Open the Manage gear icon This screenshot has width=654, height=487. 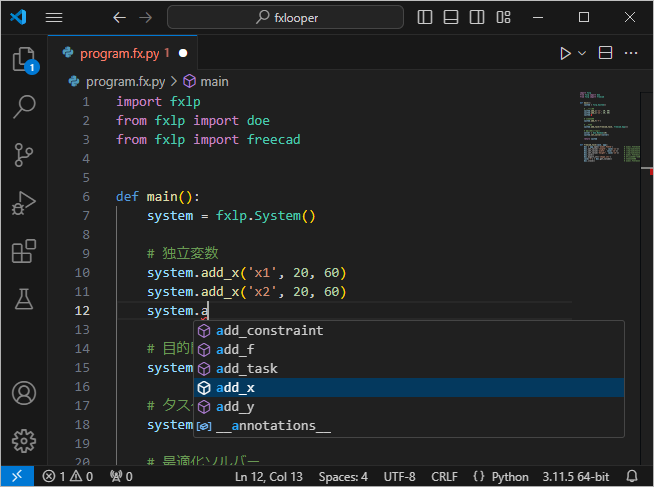[24, 440]
